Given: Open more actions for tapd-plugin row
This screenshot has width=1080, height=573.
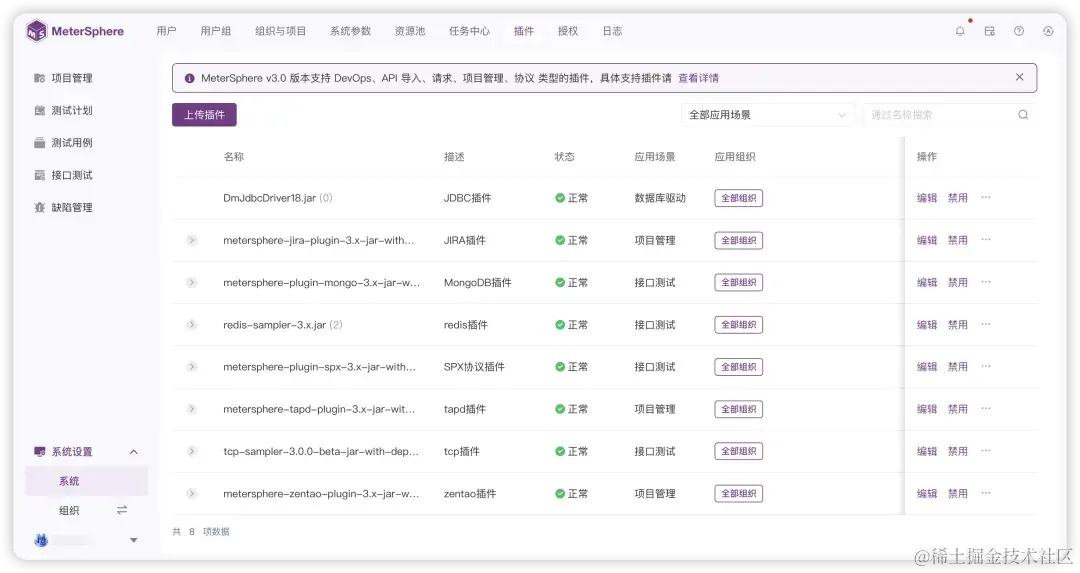Looking at the screenshot, I should 986,408.
